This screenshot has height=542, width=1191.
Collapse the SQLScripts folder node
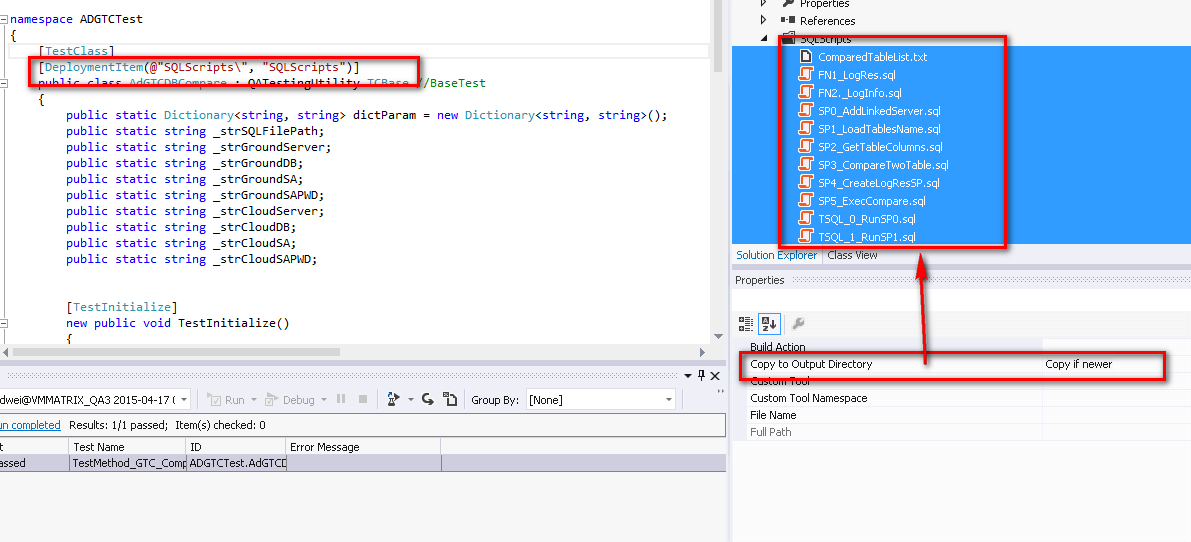coord(764,39)
